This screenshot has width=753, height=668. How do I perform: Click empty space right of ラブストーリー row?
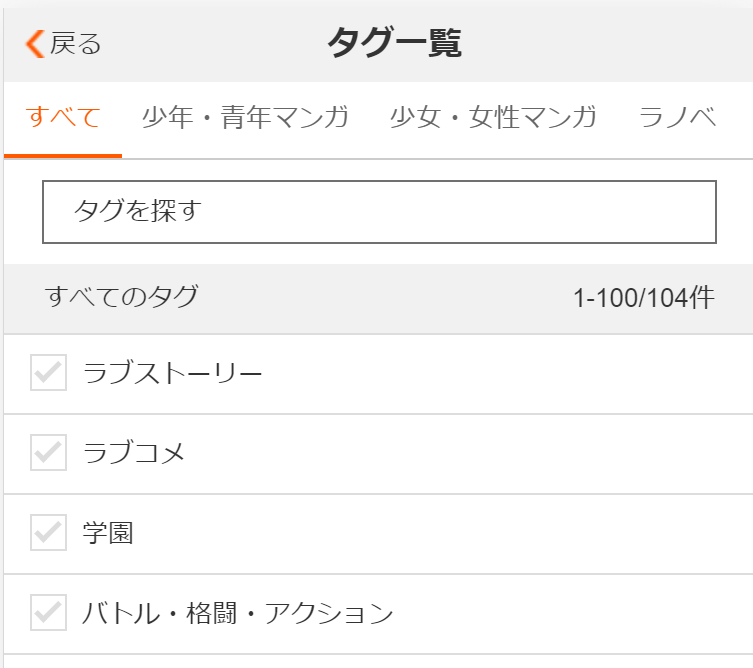click(x=520, y=374)
